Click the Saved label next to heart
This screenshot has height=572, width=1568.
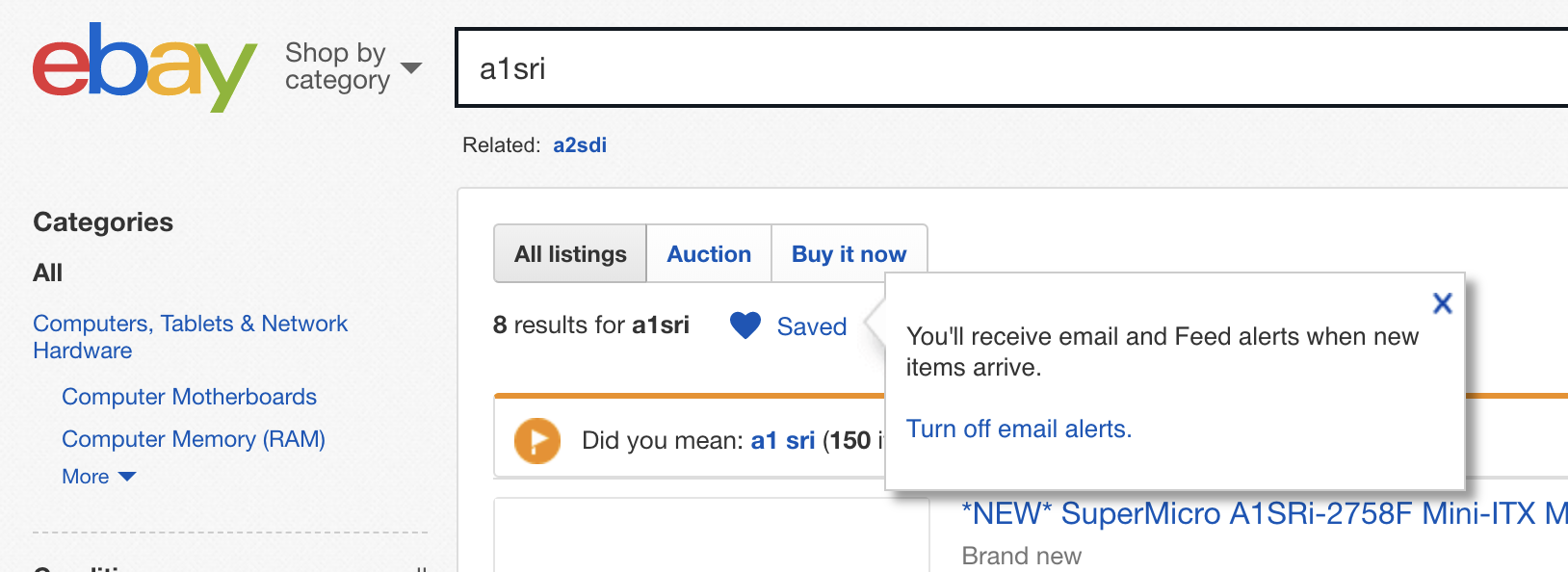(x=812, y=326)
